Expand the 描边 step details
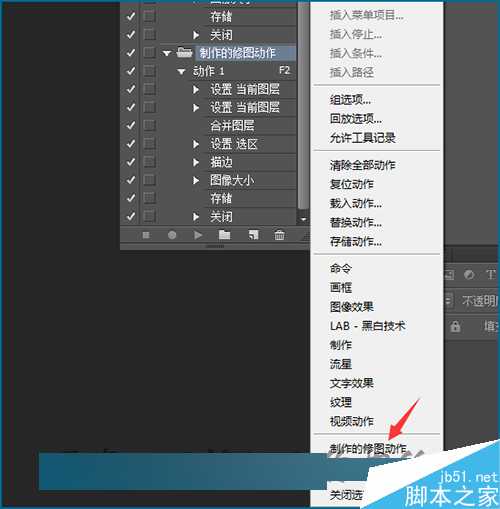Viewport: 500px width, 509px height. (196, 162)
